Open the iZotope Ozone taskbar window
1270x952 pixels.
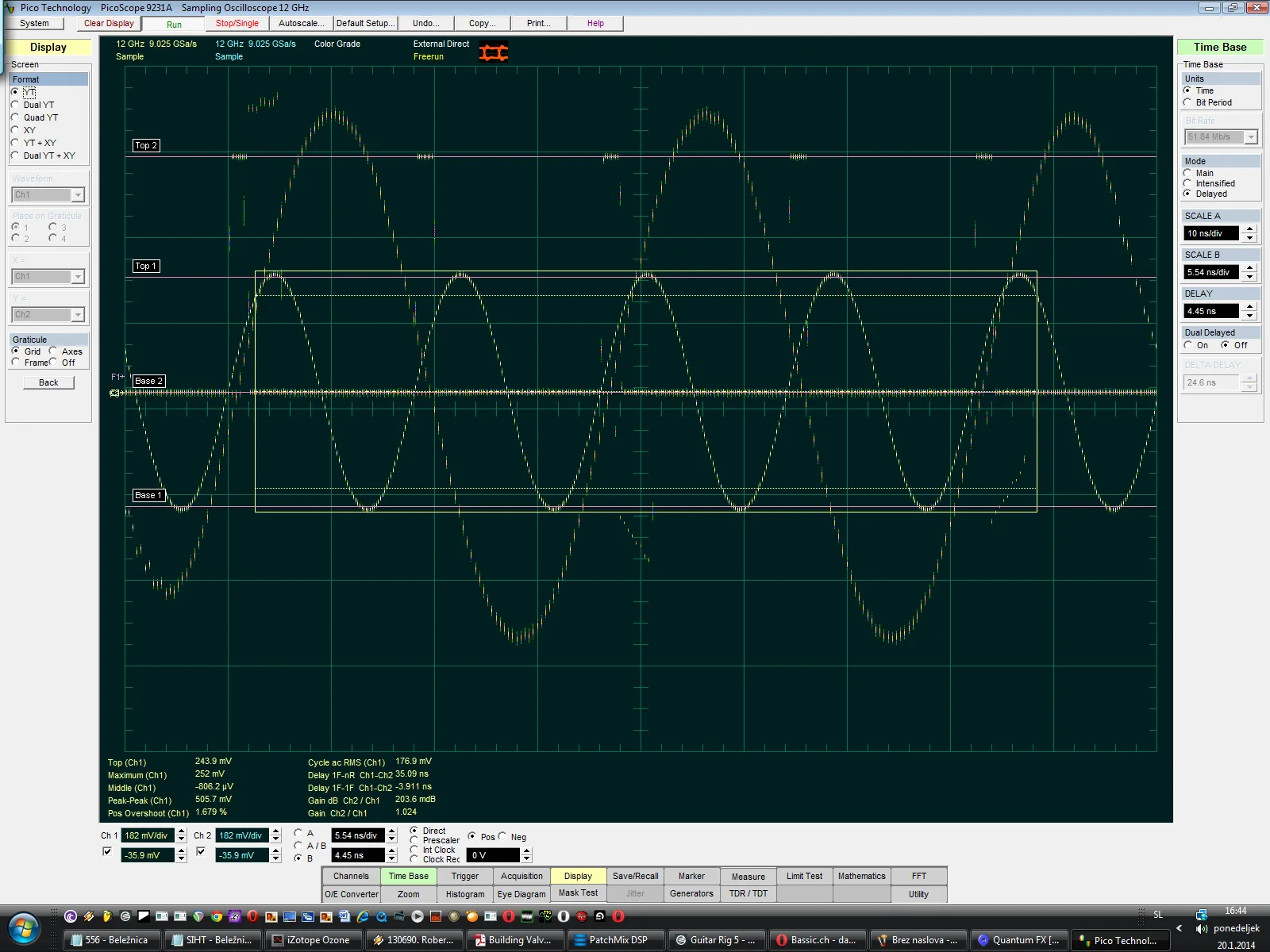(x=316, y=940)
